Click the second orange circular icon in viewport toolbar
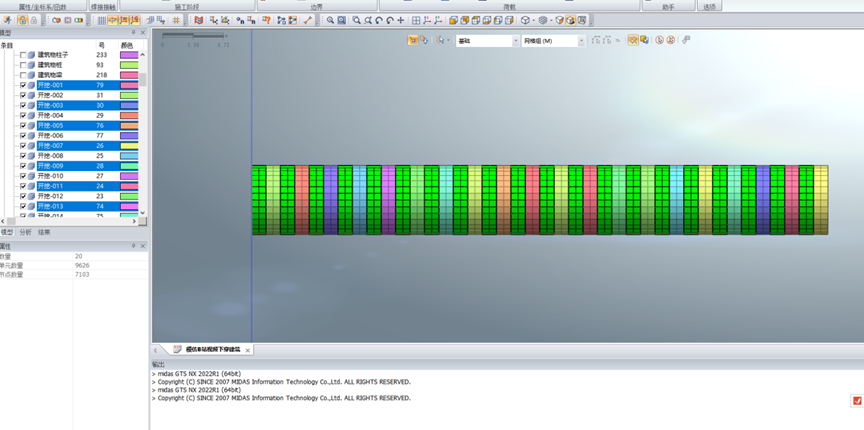Screen dimensions: 864x430 coord(671,40)
